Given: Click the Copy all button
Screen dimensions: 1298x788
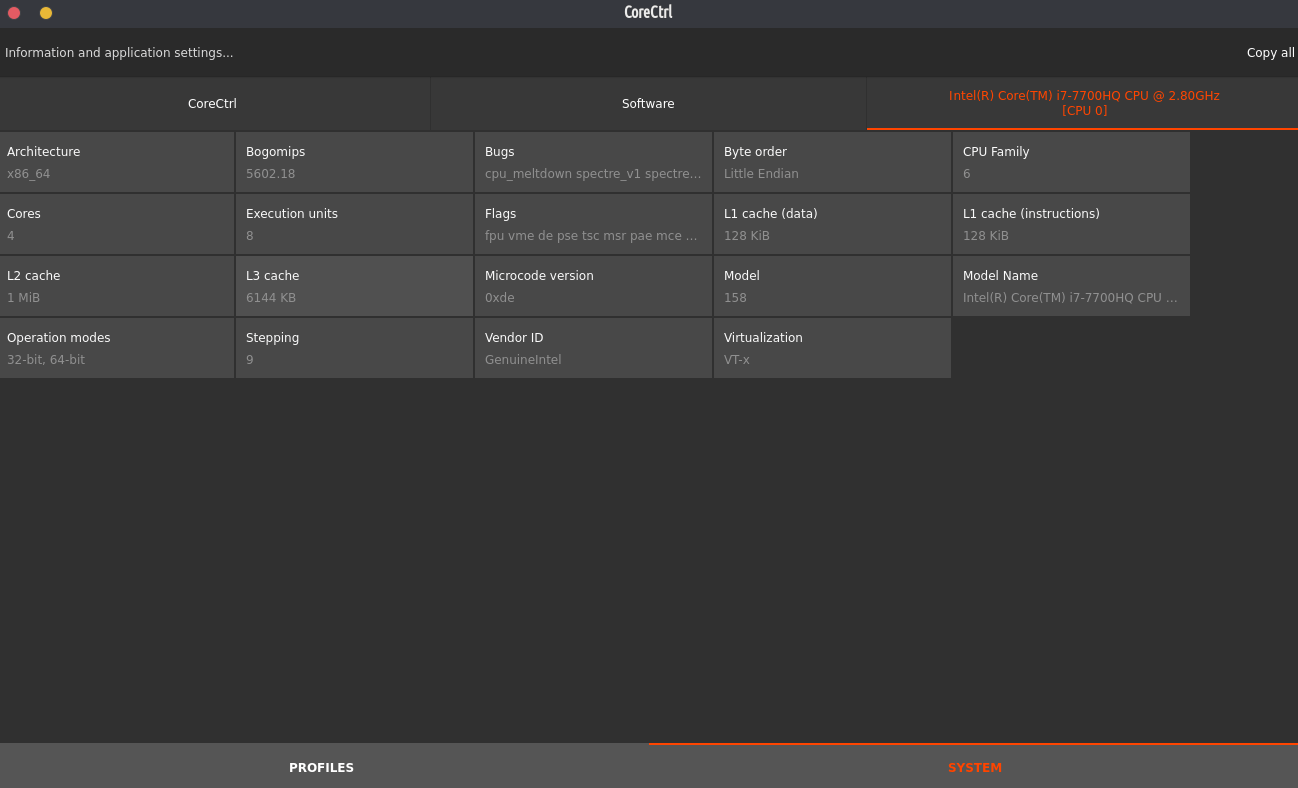Looking at the screenshot, I should coord(1270,53).
